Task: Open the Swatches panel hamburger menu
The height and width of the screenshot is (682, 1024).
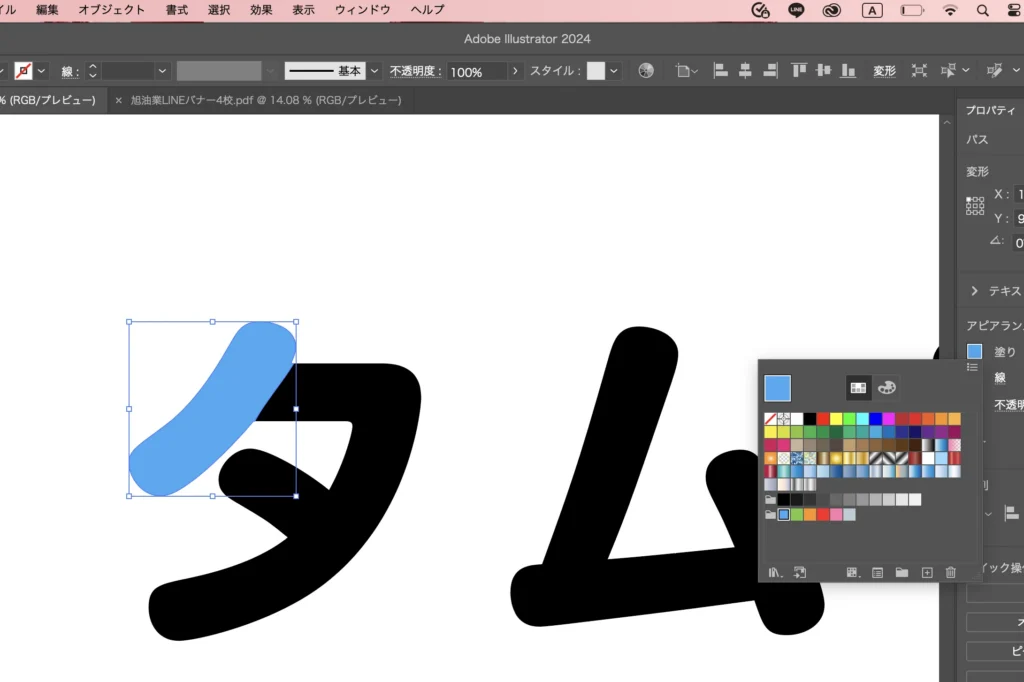Action: pos(972,367)
